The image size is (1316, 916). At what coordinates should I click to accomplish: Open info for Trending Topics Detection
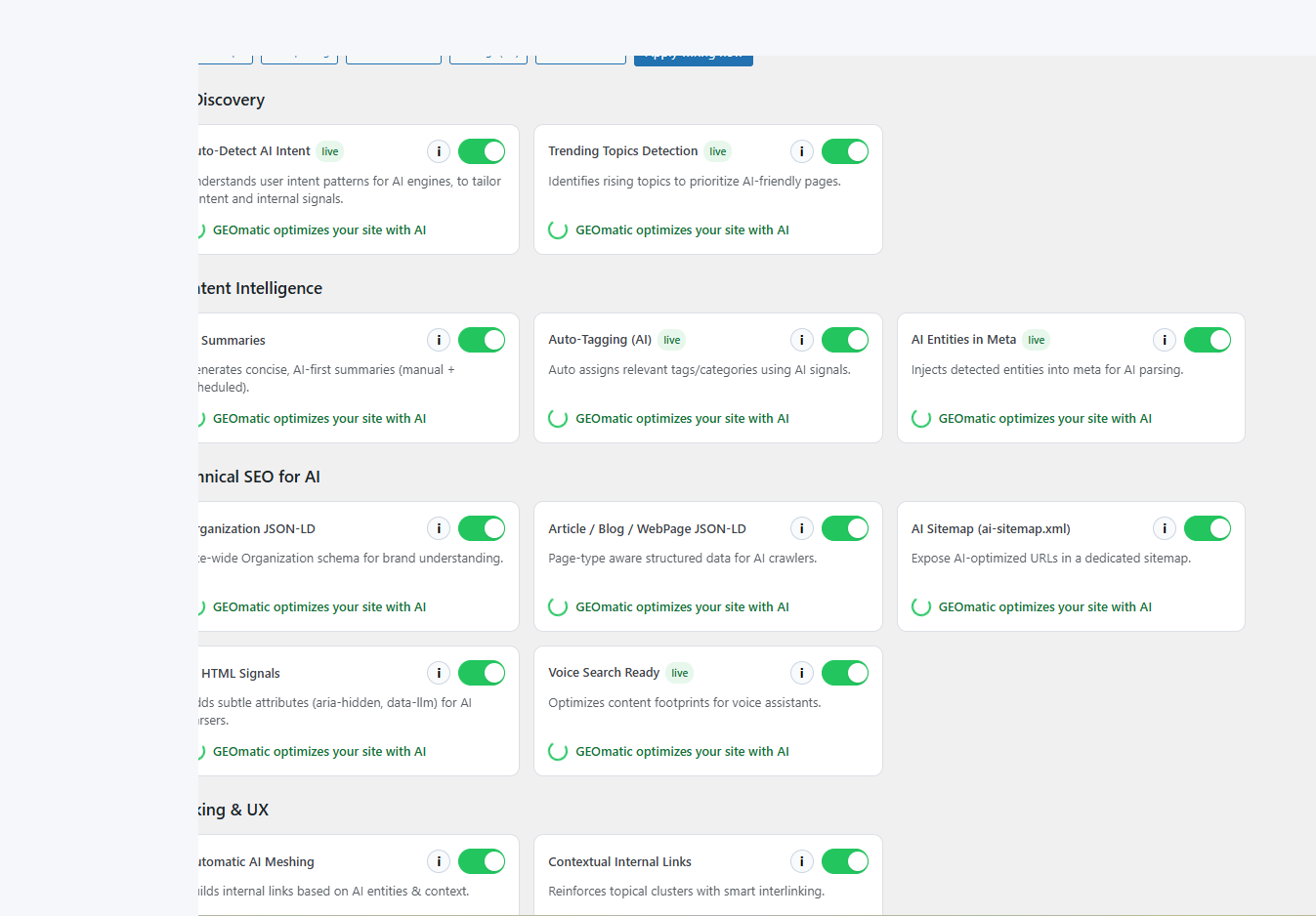coord(802,151)
